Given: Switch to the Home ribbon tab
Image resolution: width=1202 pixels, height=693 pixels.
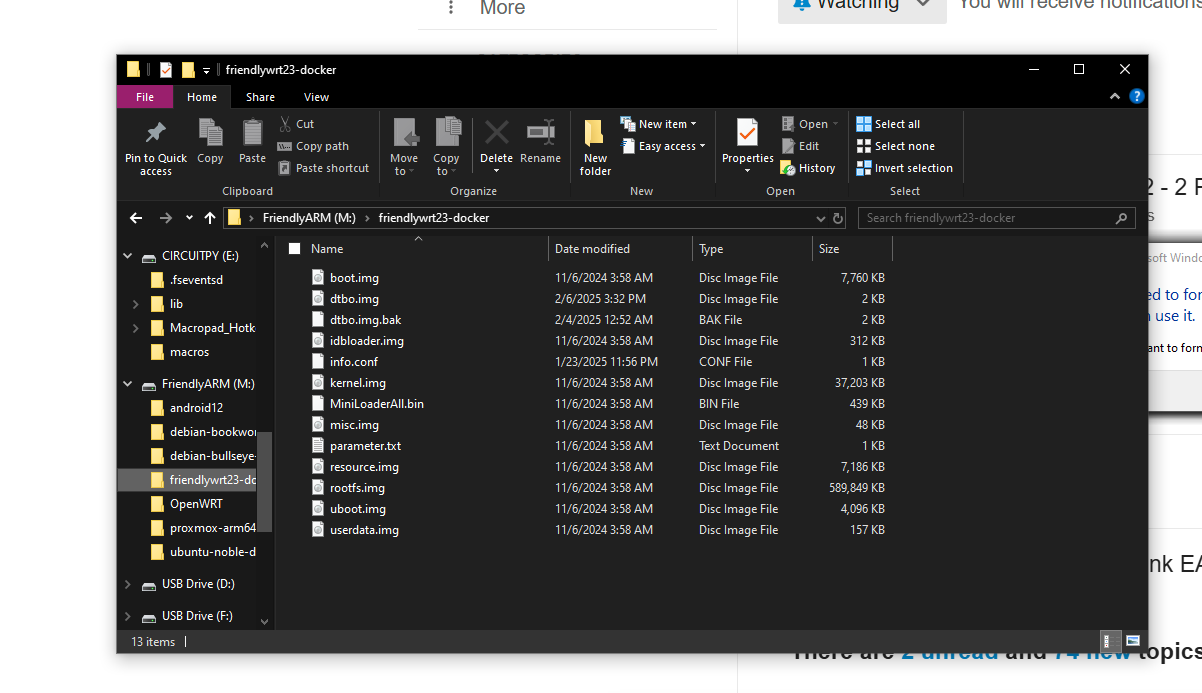Looking at the screenshot, I should click(202, 97).
